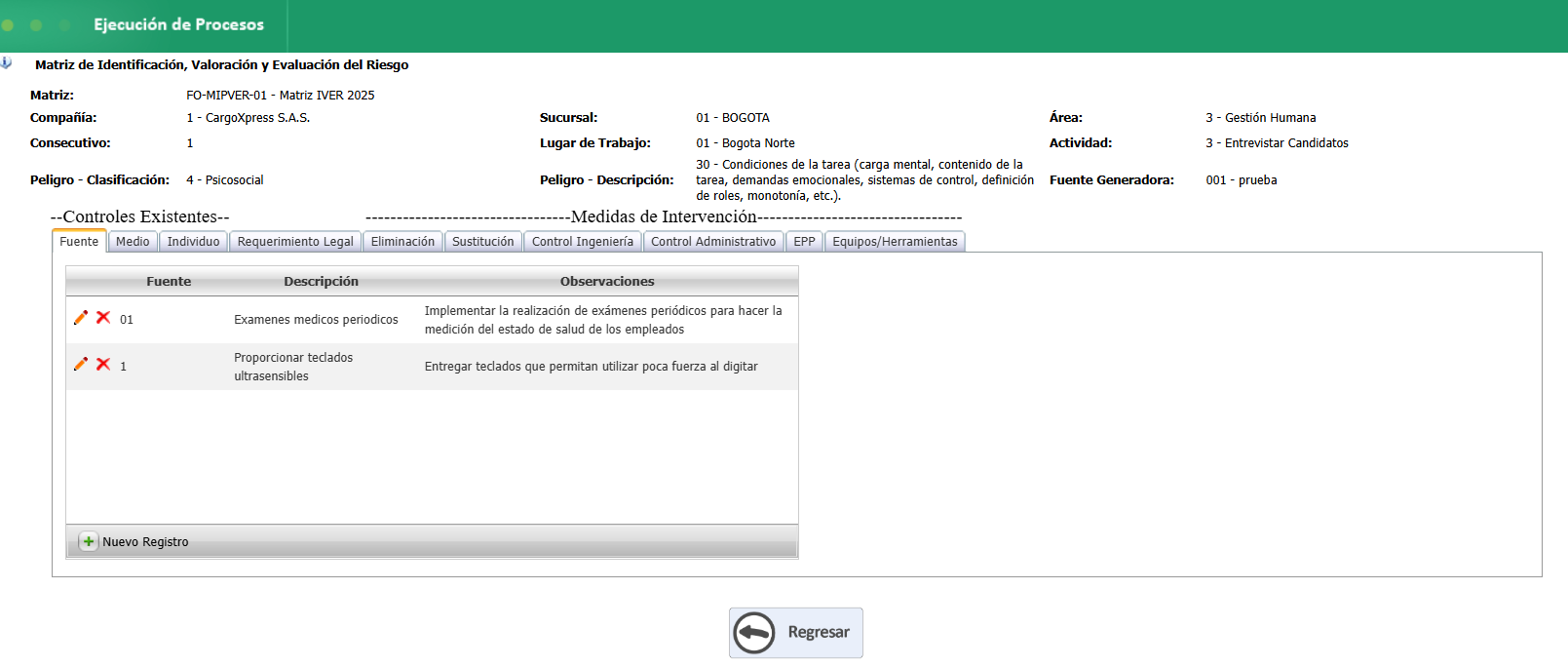The height and width of the screenshot is (668, 1568).
Task: Click the Fuente column header
Action: point(169,281)
